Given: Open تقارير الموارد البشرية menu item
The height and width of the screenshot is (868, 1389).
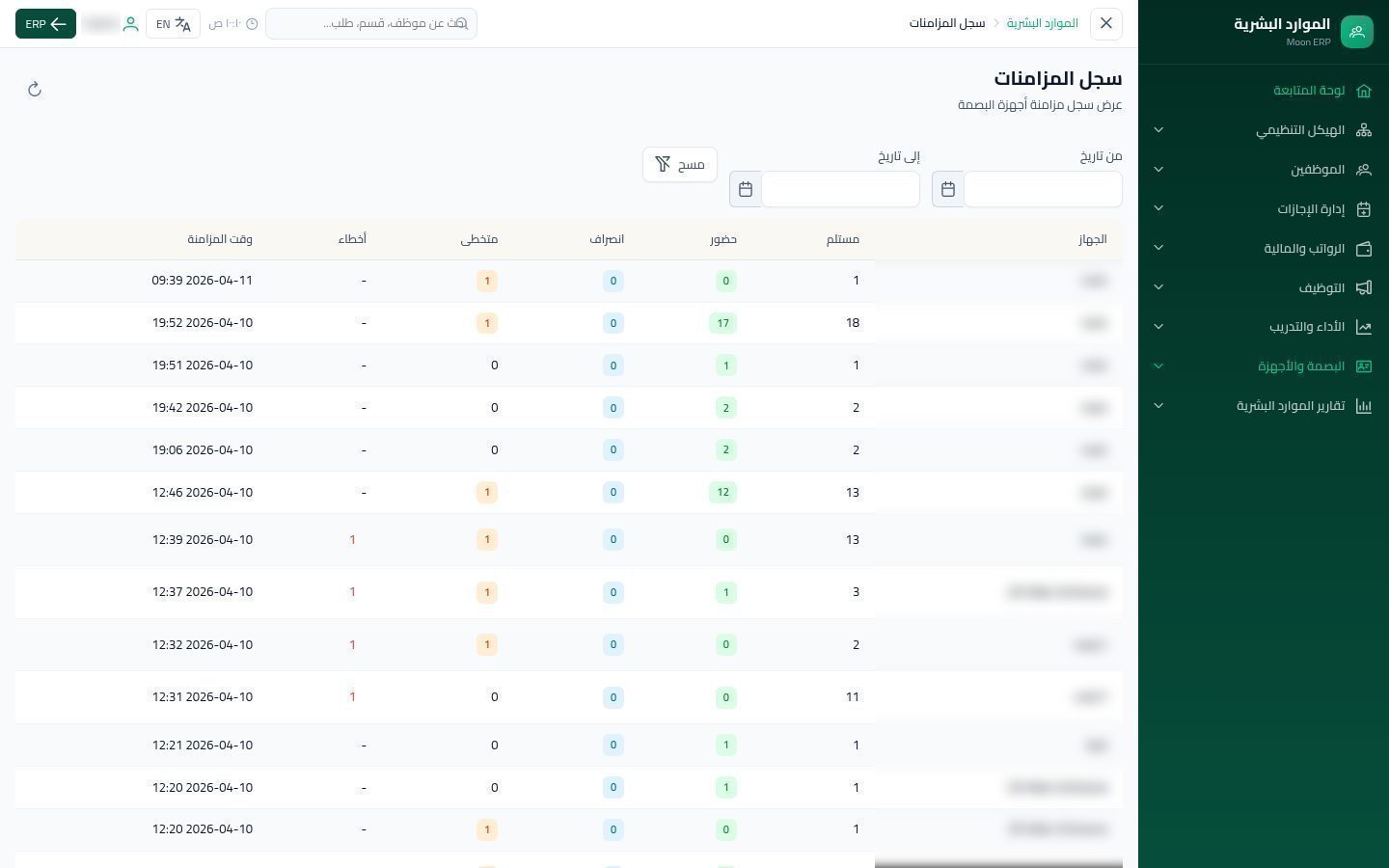Looking at the screenshot, I should pyautogui.click(x=1264, y=406).
